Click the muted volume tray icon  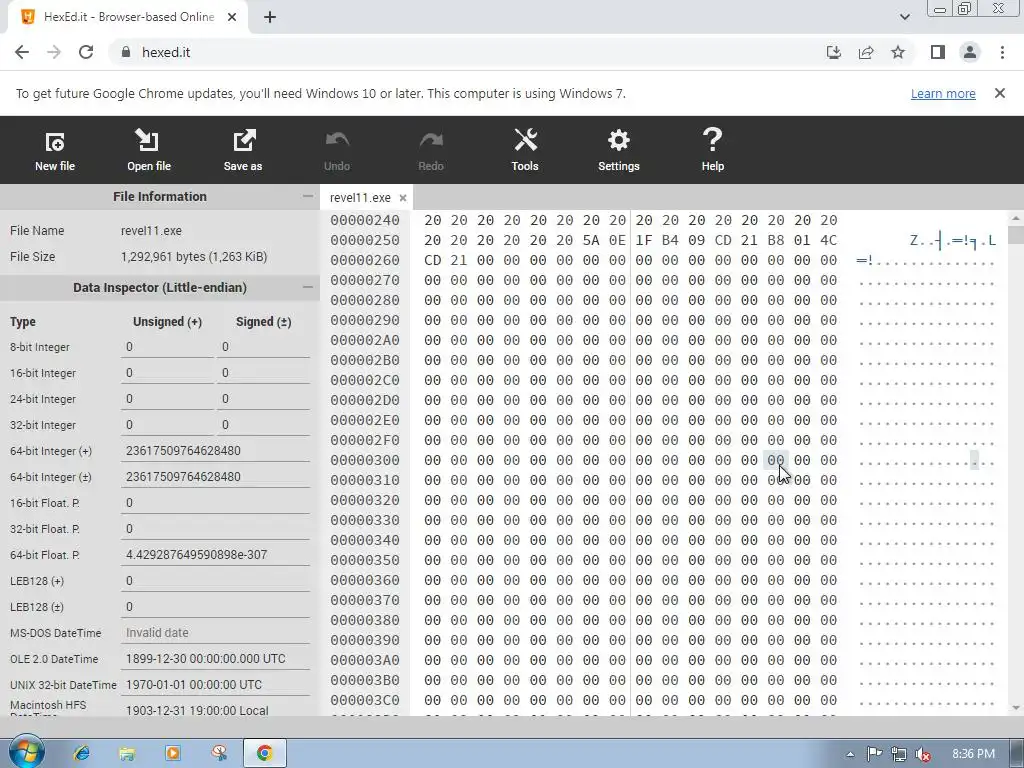coord(923,754)
